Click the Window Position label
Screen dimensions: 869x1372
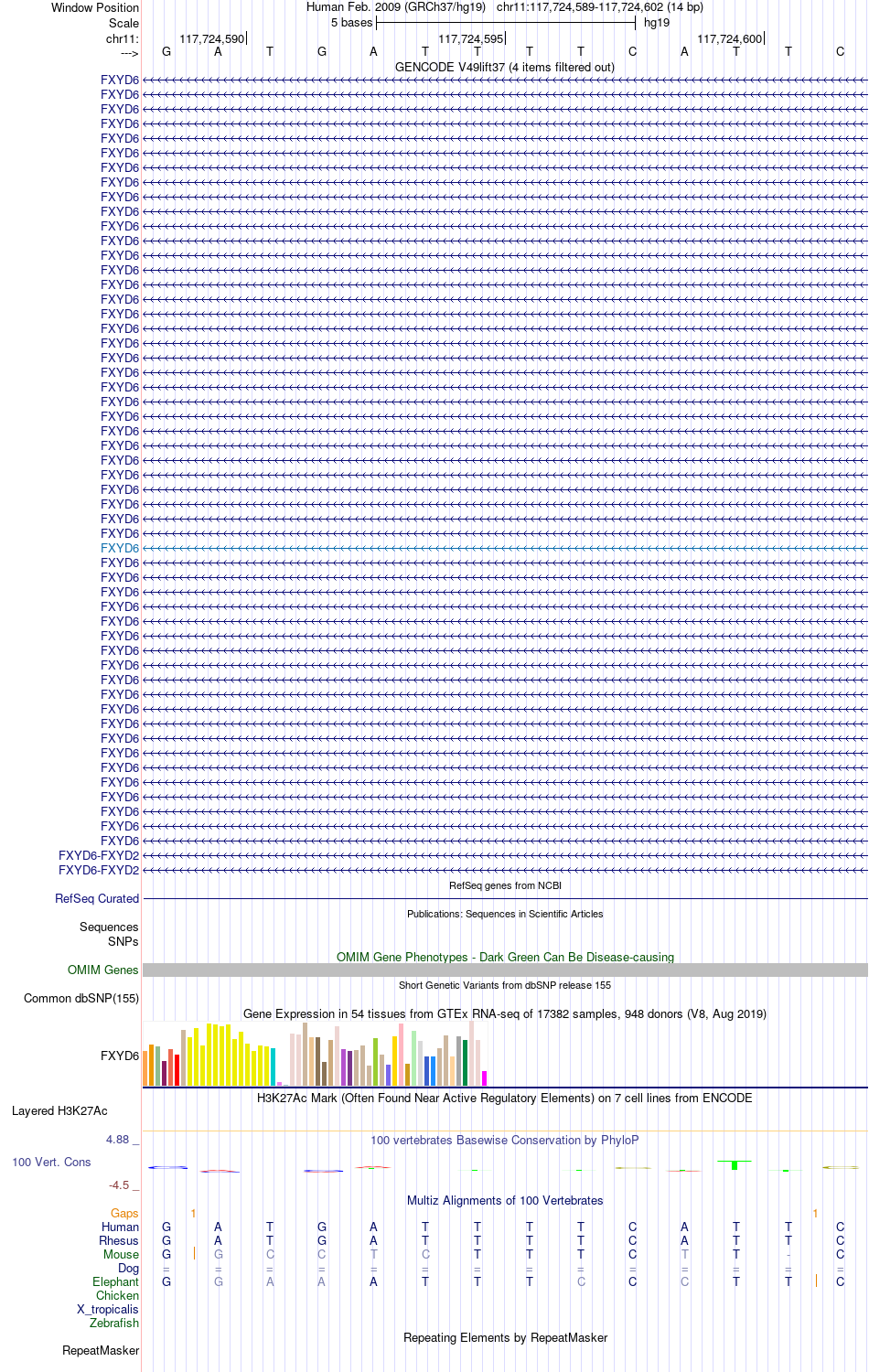[95, 7]
